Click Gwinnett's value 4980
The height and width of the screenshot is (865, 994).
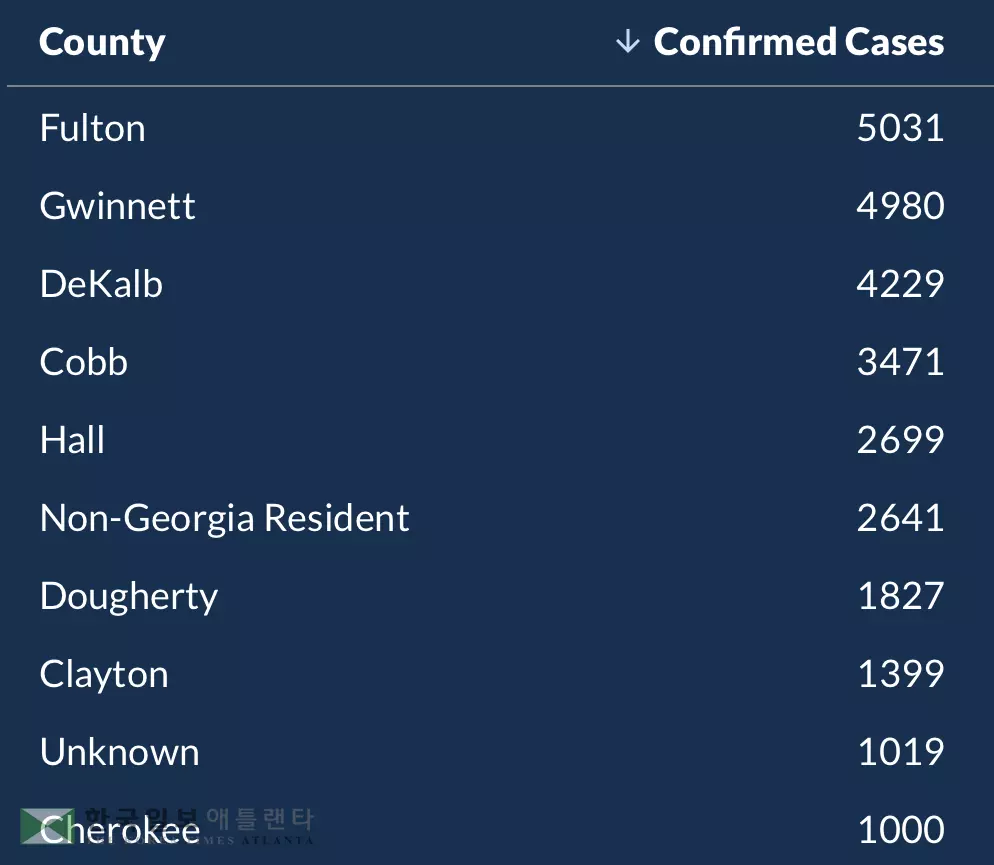click(x=900, y=206)
